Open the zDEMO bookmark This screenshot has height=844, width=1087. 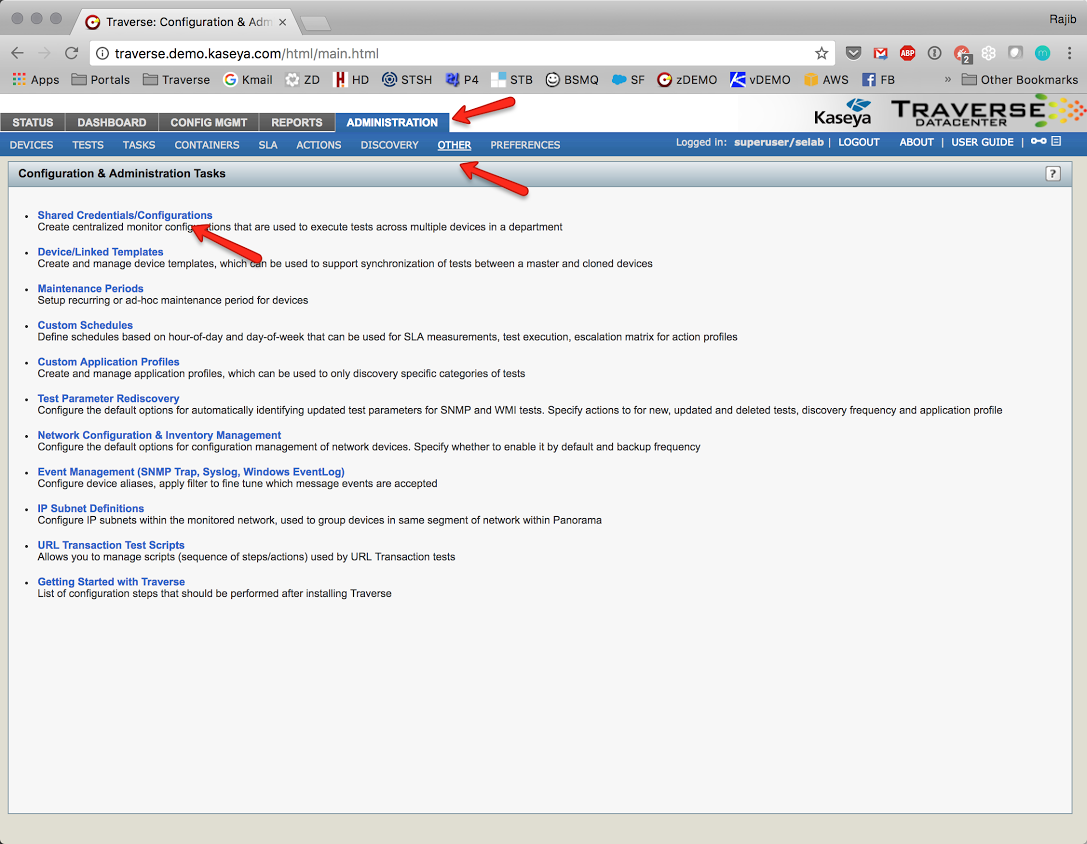tap(688, 80)
